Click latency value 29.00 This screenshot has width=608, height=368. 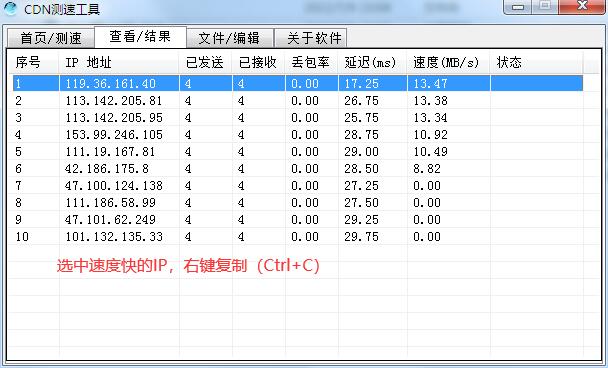pos(361,152)
